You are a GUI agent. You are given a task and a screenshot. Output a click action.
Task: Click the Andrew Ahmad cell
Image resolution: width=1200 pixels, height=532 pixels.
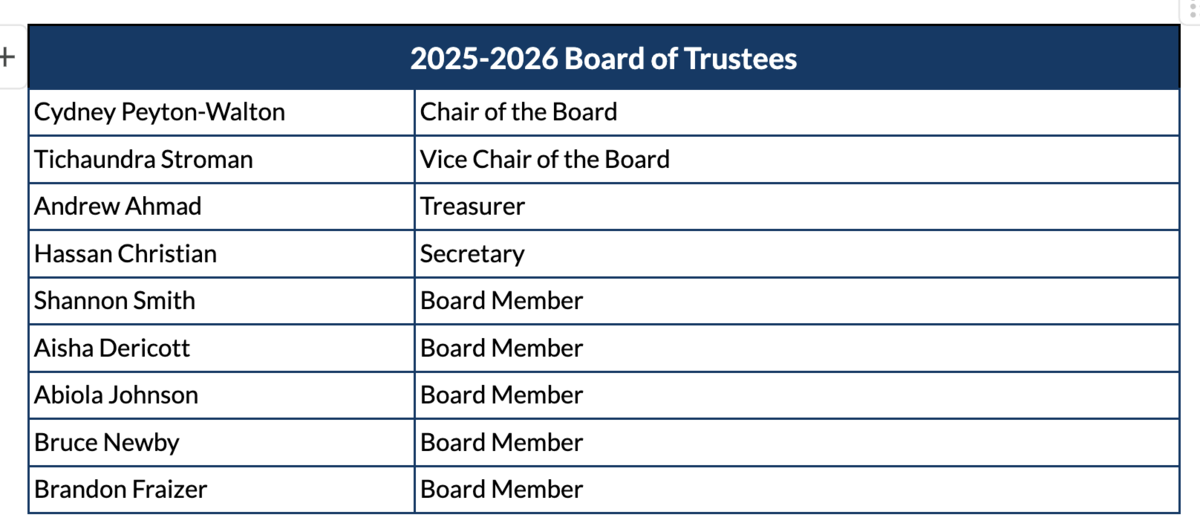pos(222,206)
